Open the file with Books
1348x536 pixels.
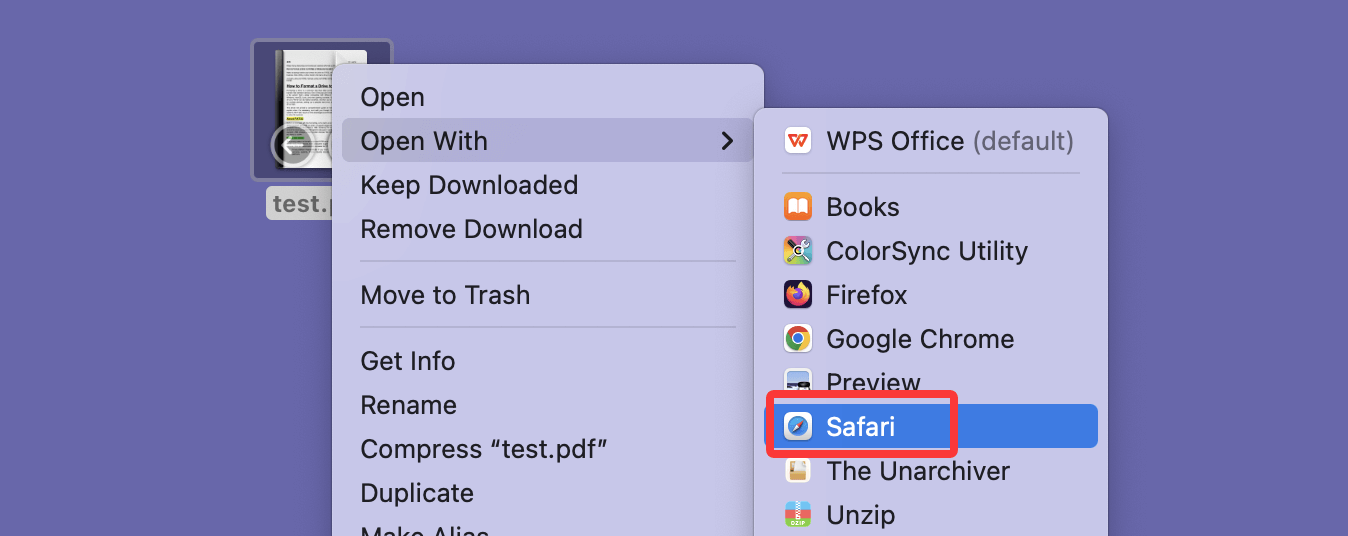[931, 207]
